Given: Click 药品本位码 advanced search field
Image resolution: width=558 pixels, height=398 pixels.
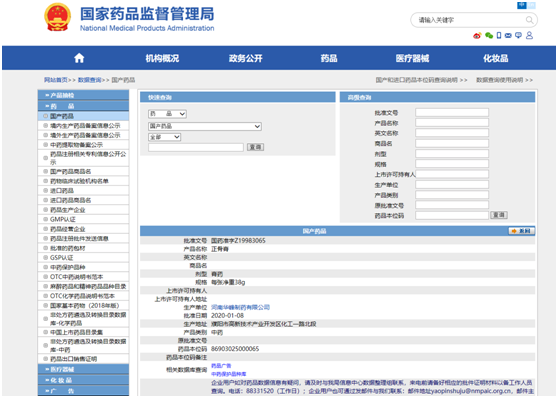Looking at the screenshot, I should pos(452,216).
